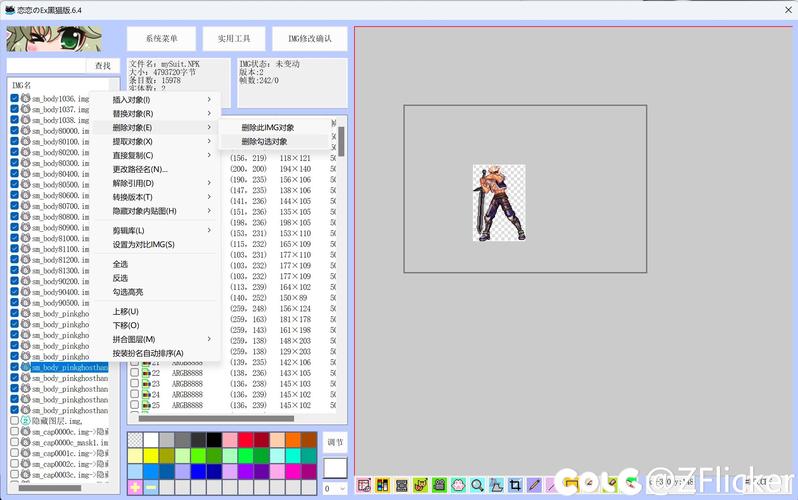Expand the 转换版本(T) submenu arrow
The image size is (798, 500).
209,197
